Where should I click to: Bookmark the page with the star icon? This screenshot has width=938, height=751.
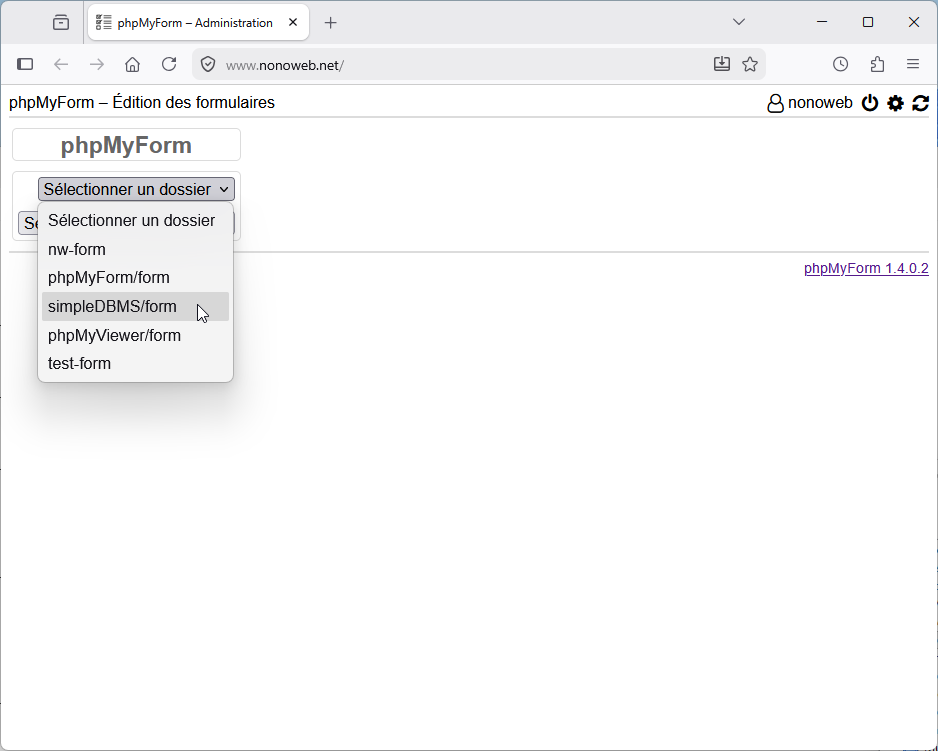point(750,64)
